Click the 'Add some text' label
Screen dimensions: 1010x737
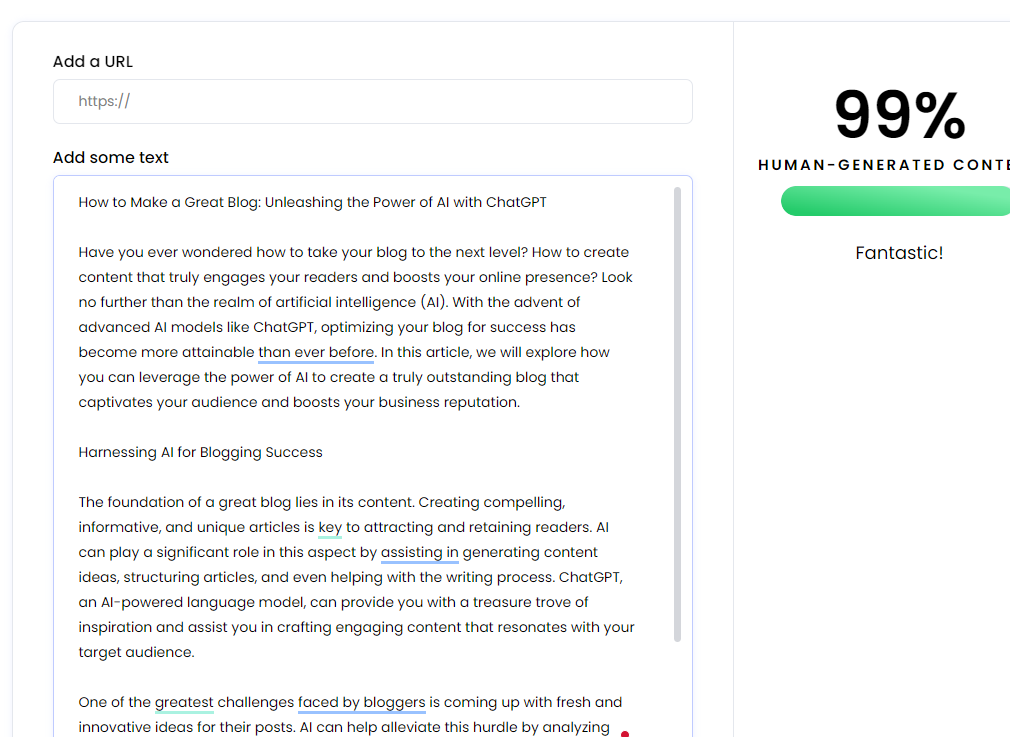click(x=111, y=158)
